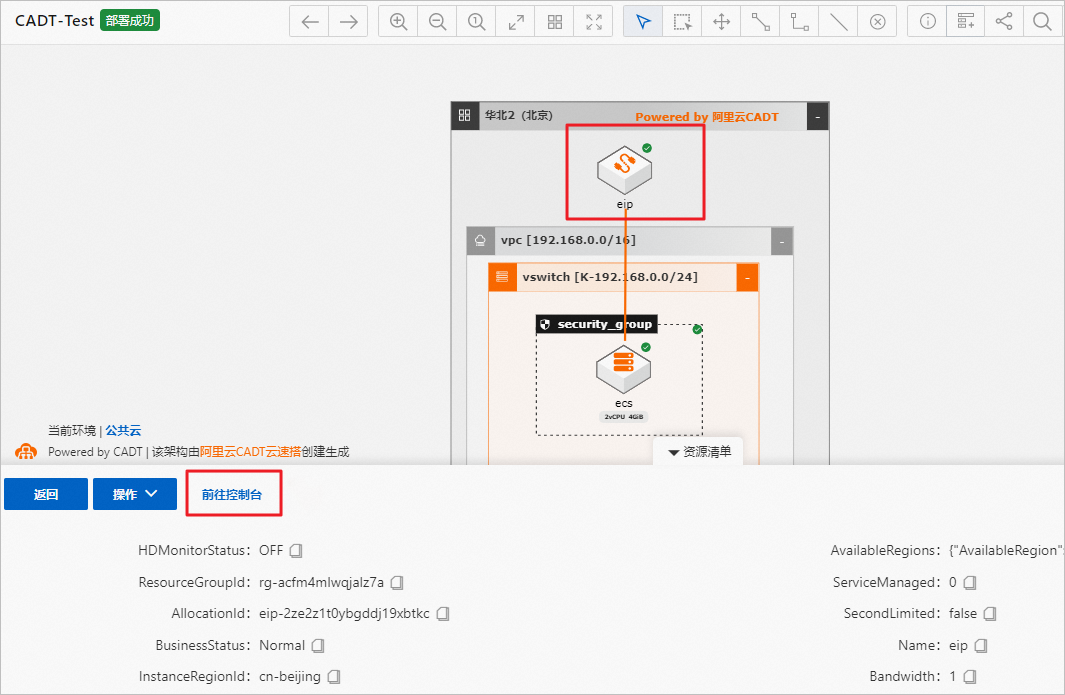Viewport: 1065px width, 695px height.
Task: Copy the Bandwidth value
Action: click(x=970, y=677)
